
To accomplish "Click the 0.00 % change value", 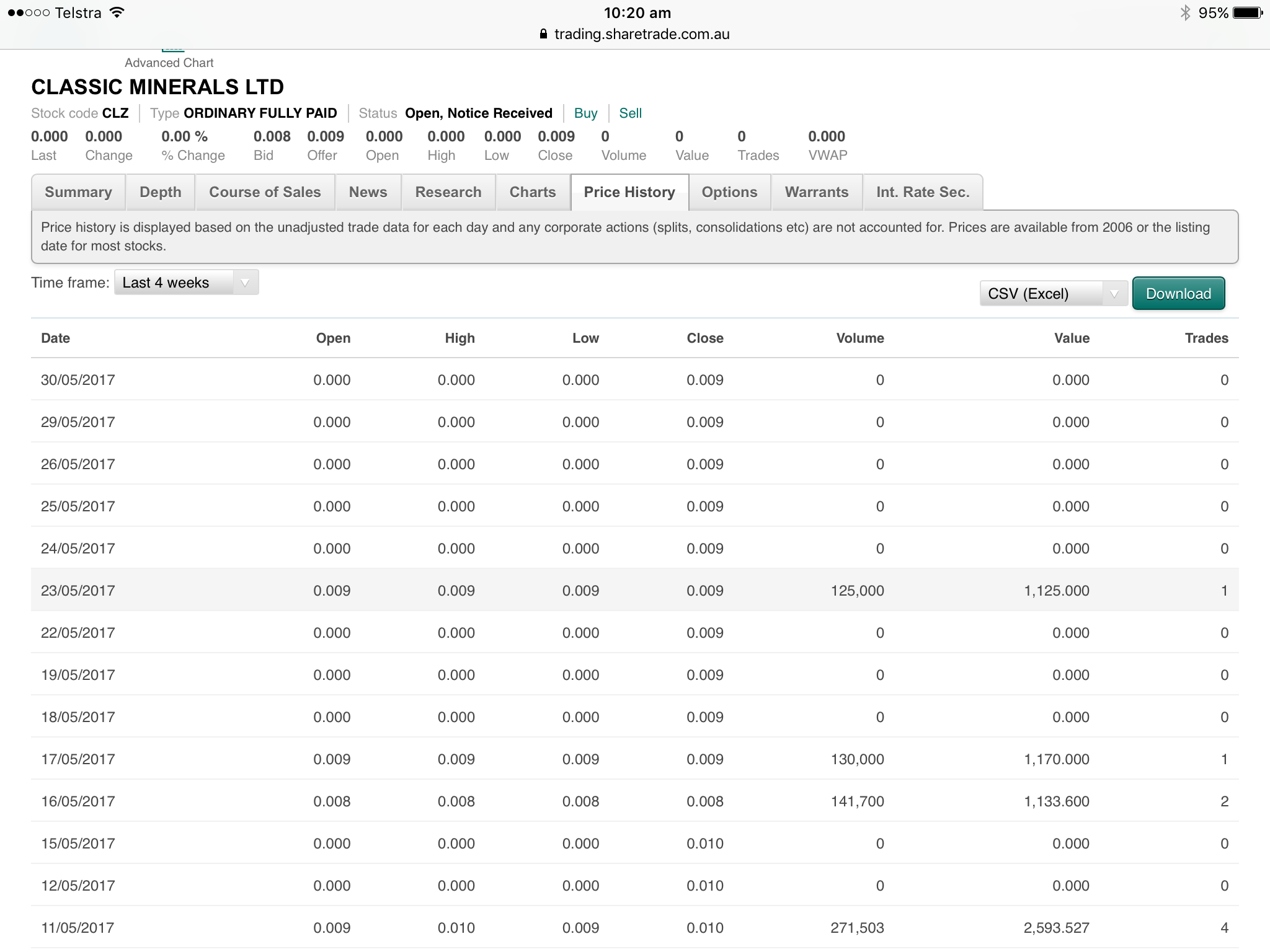I will coord(185,136).
